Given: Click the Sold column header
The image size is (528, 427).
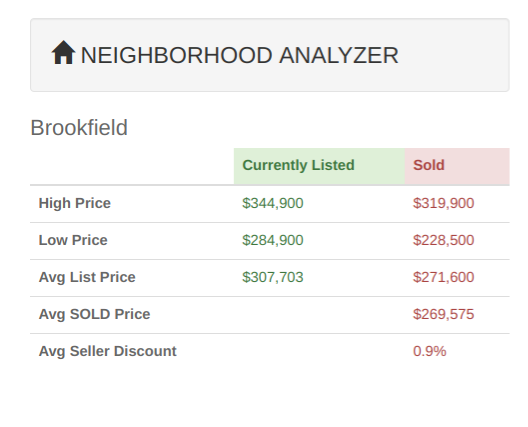Looking at the screenshot, I should tap(457, 166).
